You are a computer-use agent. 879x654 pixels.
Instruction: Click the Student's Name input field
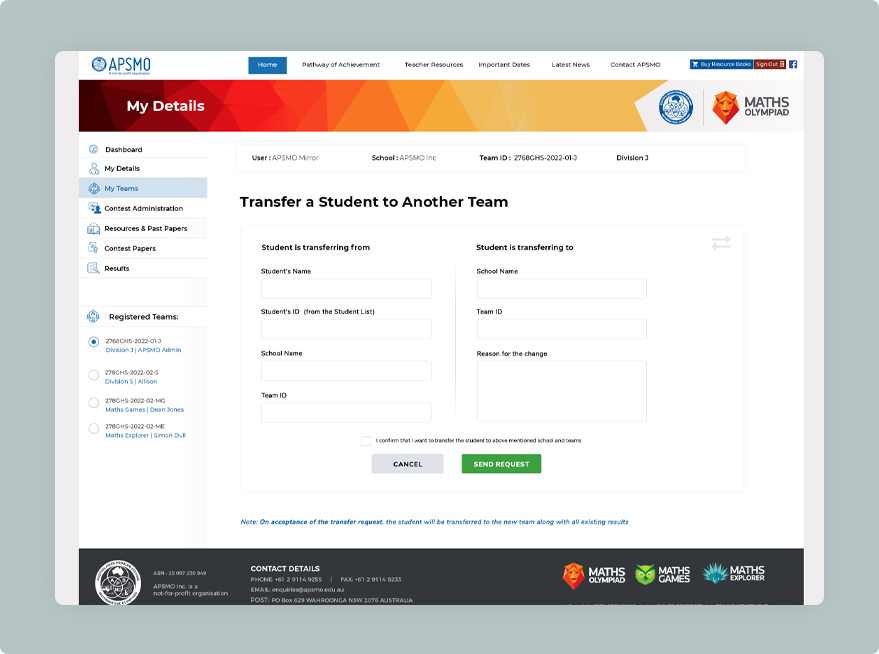346,289
